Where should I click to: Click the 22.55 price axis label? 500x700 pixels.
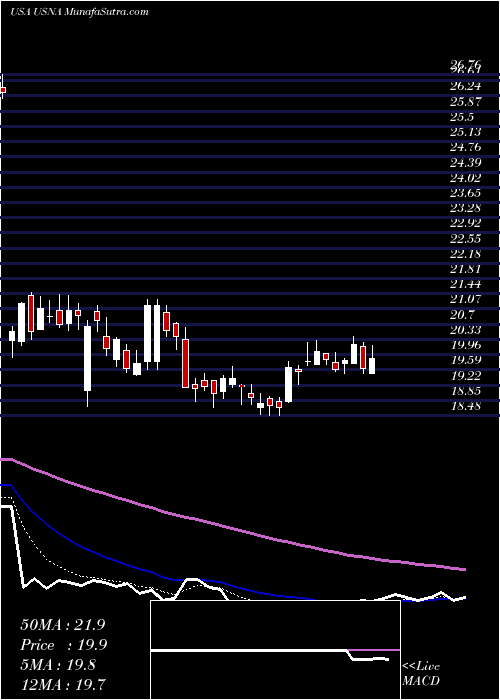tap(465, 239)
